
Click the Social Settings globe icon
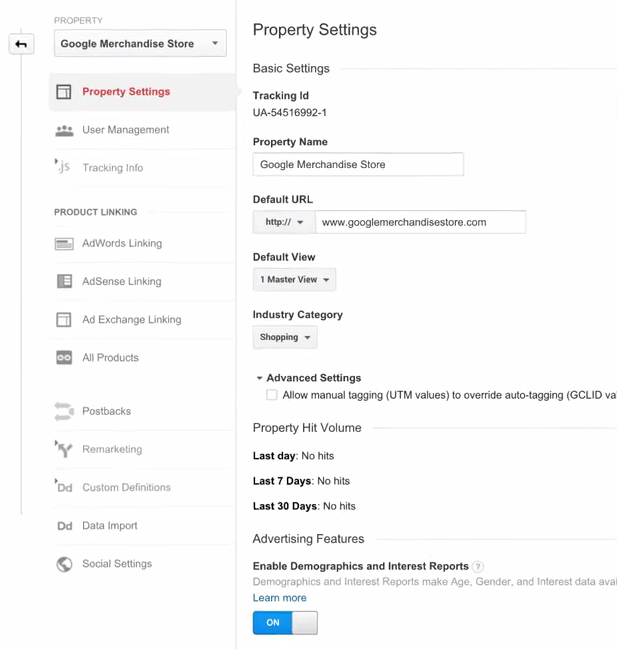(x=64, y=564)
